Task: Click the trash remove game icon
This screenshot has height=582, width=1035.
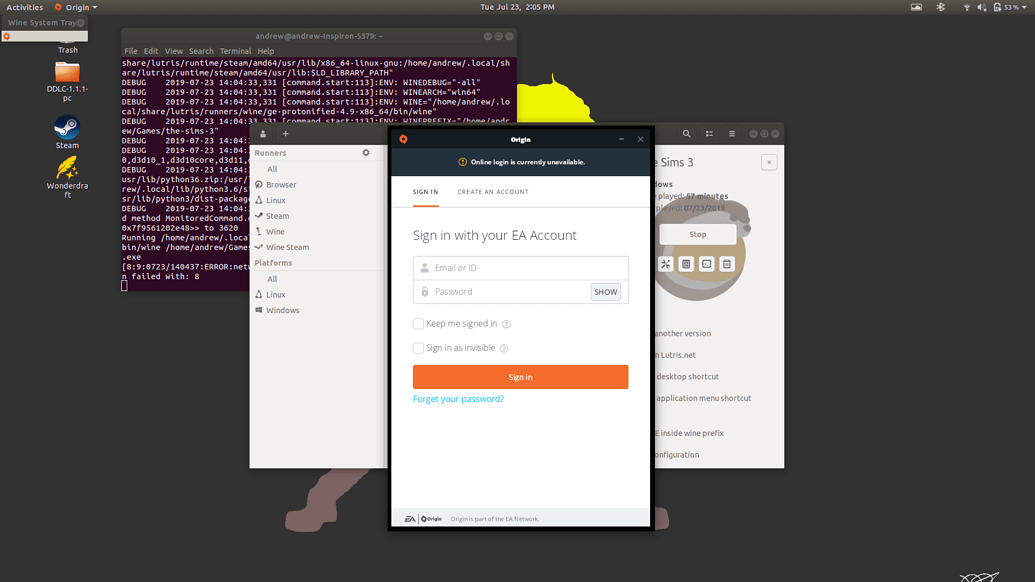Action: click(727, 264)
